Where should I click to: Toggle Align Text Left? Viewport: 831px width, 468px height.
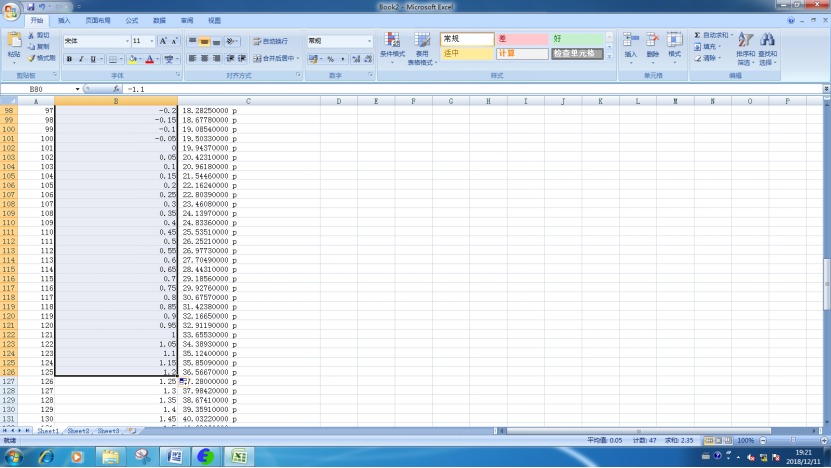(x=192, y=58)
